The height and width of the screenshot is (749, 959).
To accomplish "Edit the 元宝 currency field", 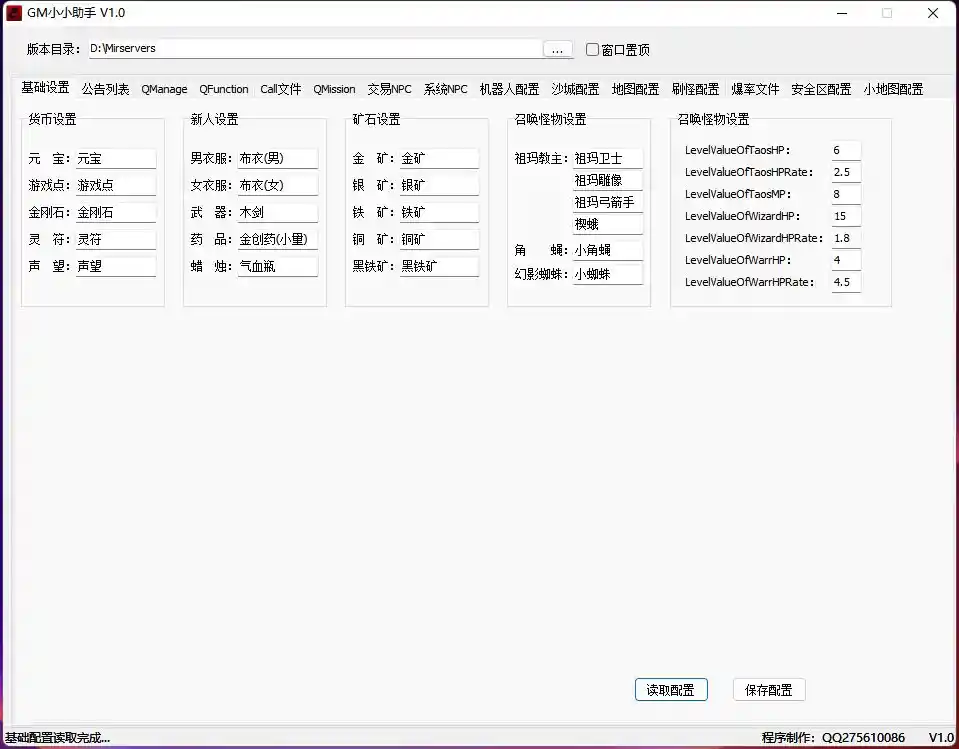I will coord(116,158).
